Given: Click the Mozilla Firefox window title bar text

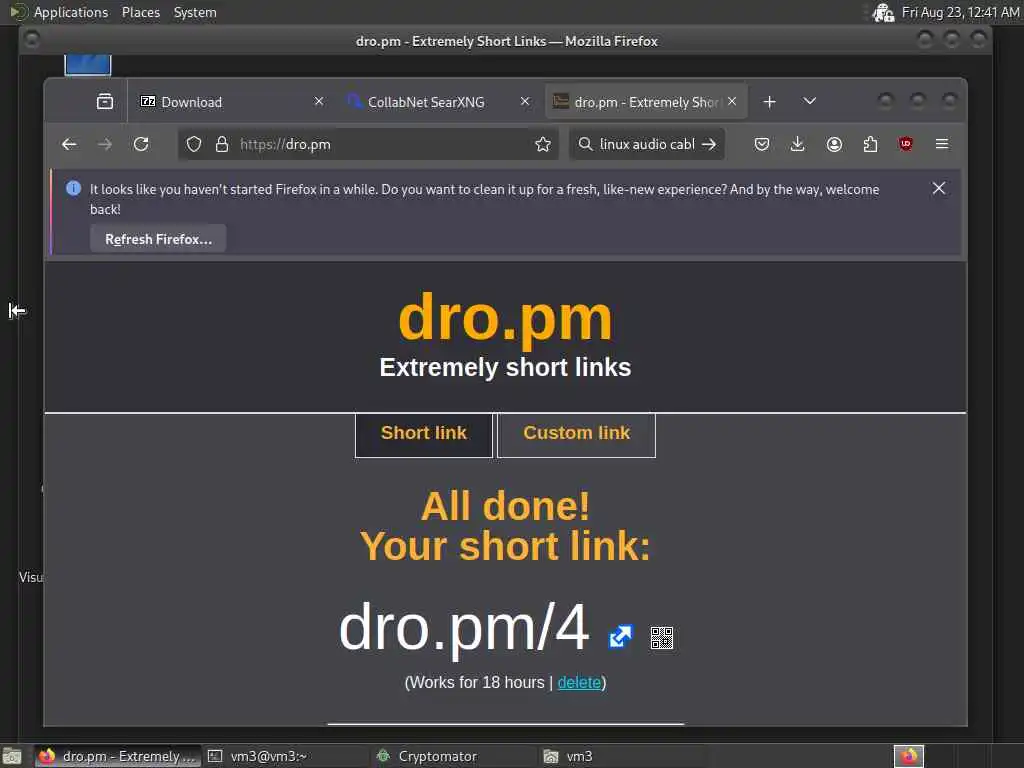Looking at the screenshot, I should pyautogui.click(x=507, y=41).
